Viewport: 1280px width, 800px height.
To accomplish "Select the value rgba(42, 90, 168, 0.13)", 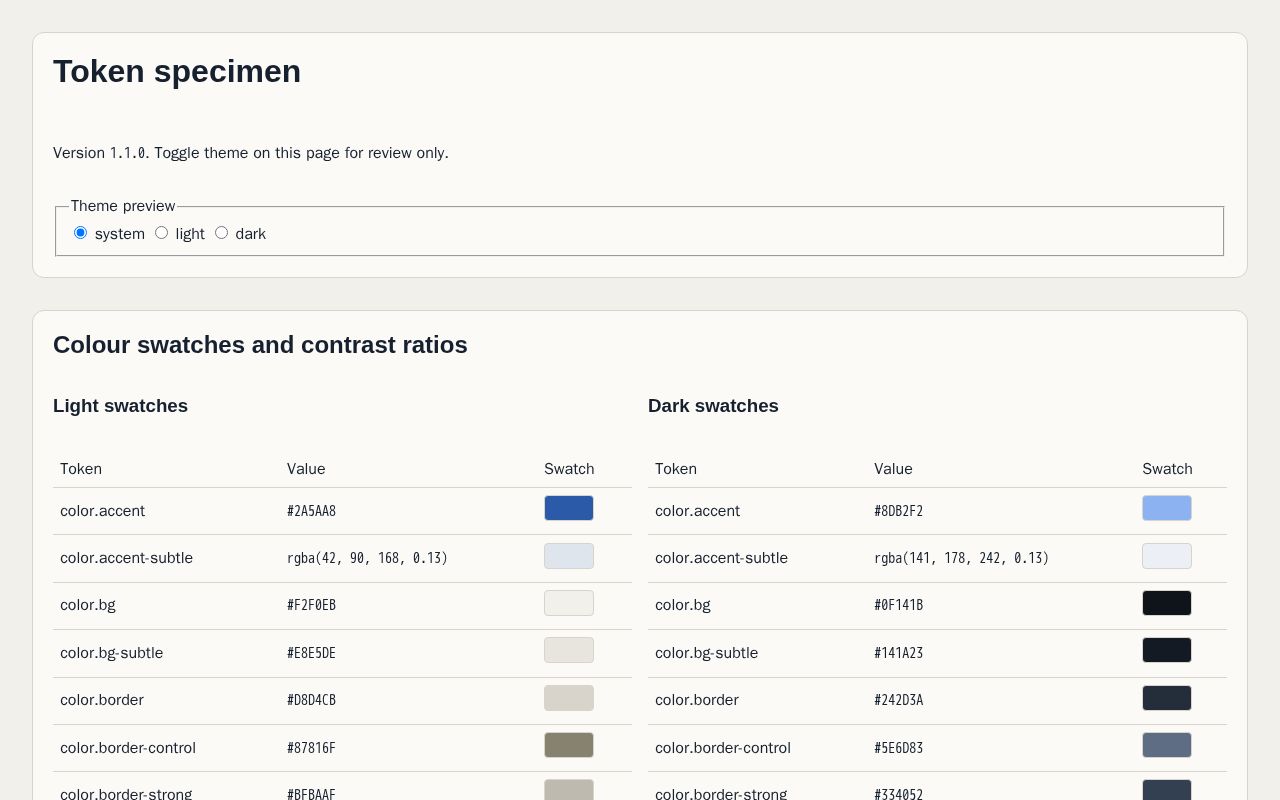I will tap(367, 558).
